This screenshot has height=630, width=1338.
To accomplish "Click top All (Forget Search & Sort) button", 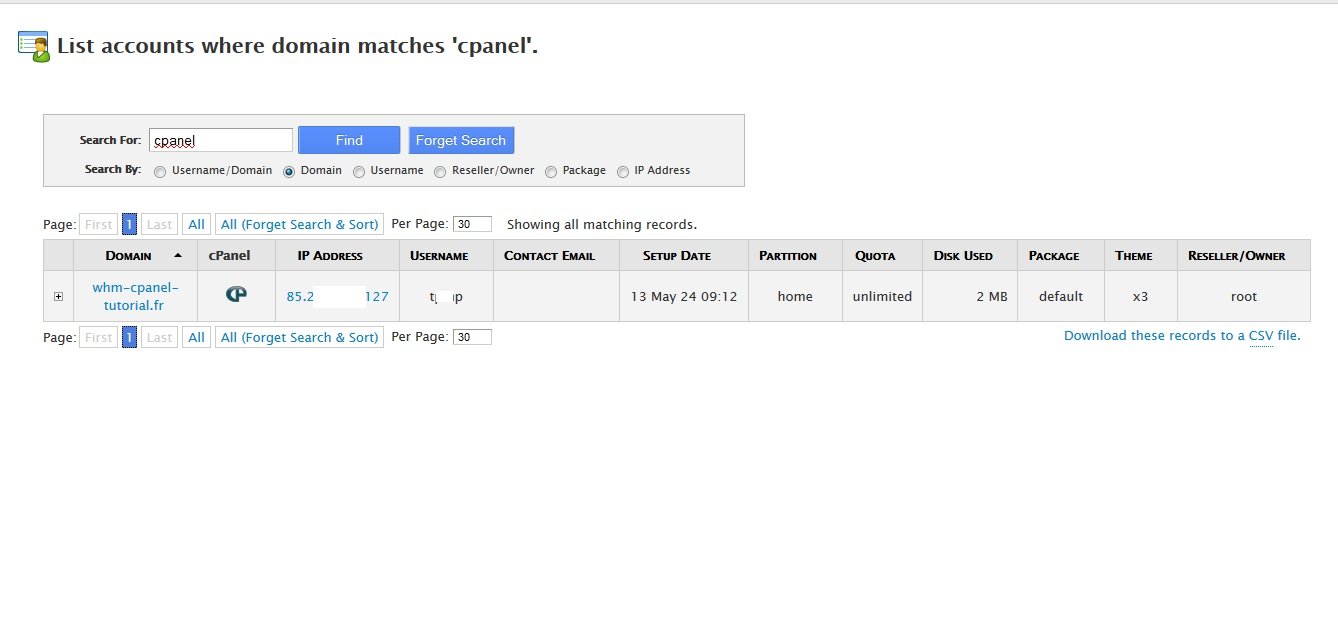I will tap(299, 224).
